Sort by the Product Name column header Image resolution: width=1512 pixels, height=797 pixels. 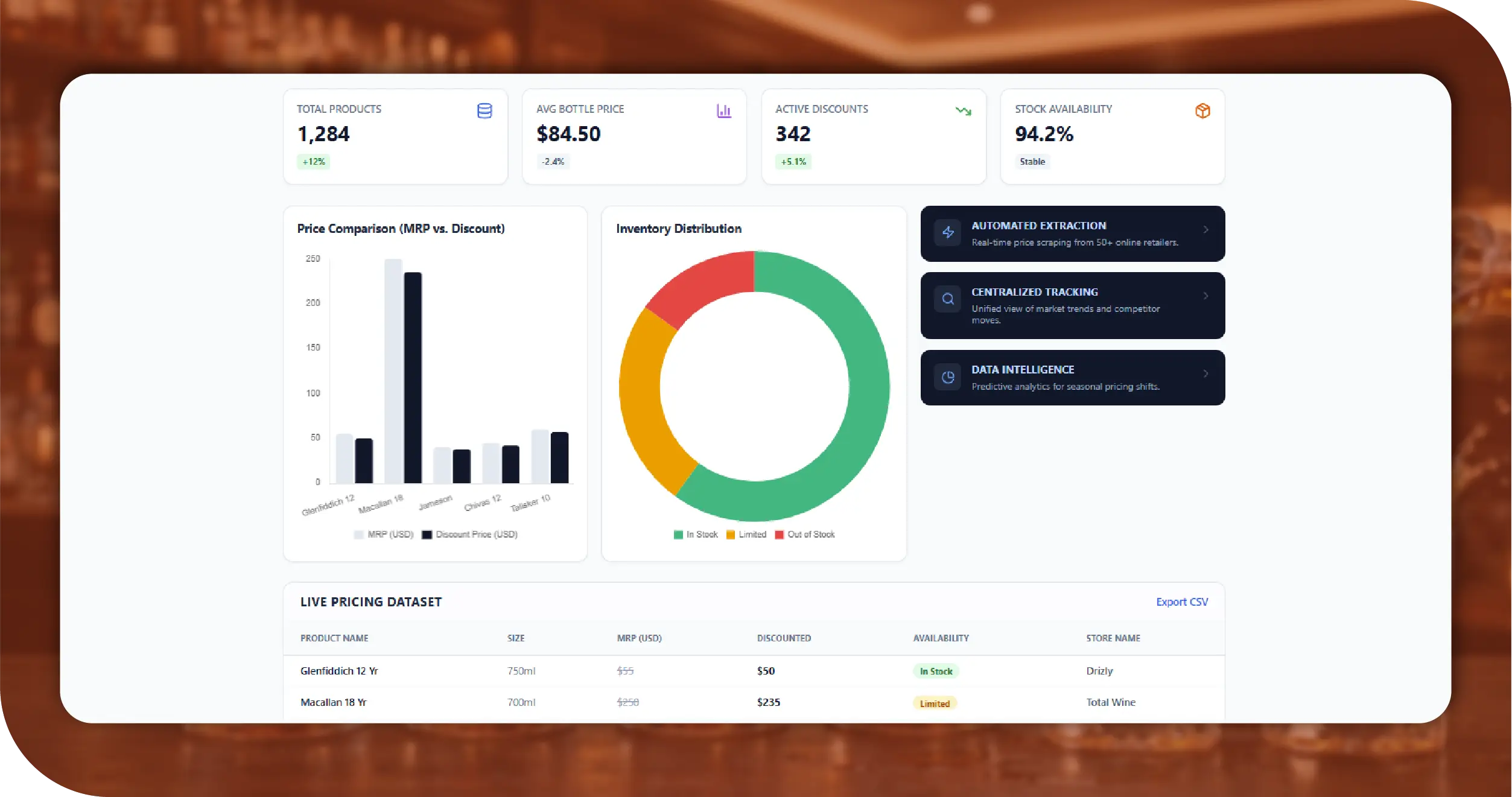click(x=334, y=638)
